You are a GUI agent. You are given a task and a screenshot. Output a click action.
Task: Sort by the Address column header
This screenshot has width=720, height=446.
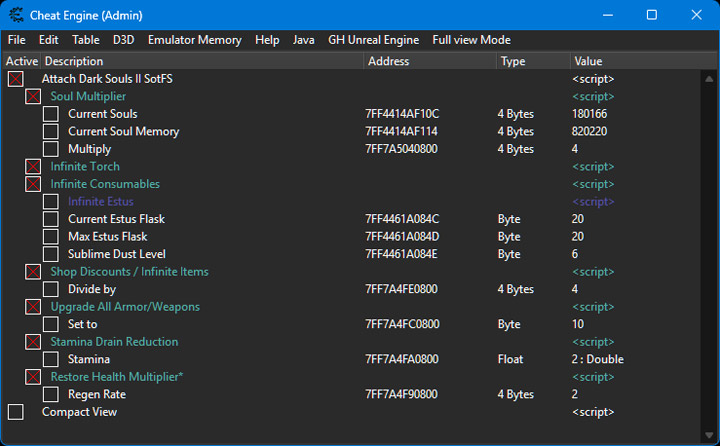point(430,61)
